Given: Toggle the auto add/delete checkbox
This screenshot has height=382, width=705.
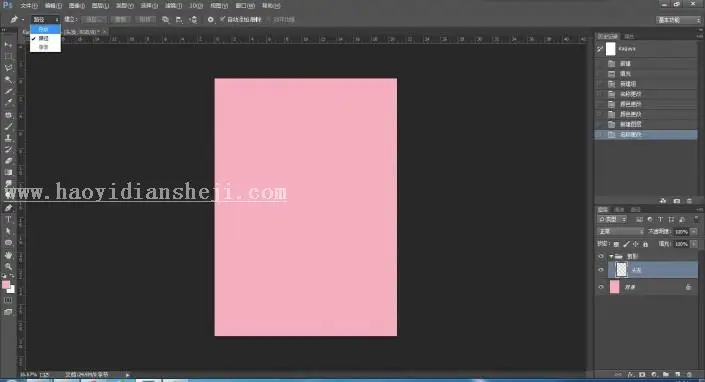Looking at the screenshot, I should (x=222, y=19).
